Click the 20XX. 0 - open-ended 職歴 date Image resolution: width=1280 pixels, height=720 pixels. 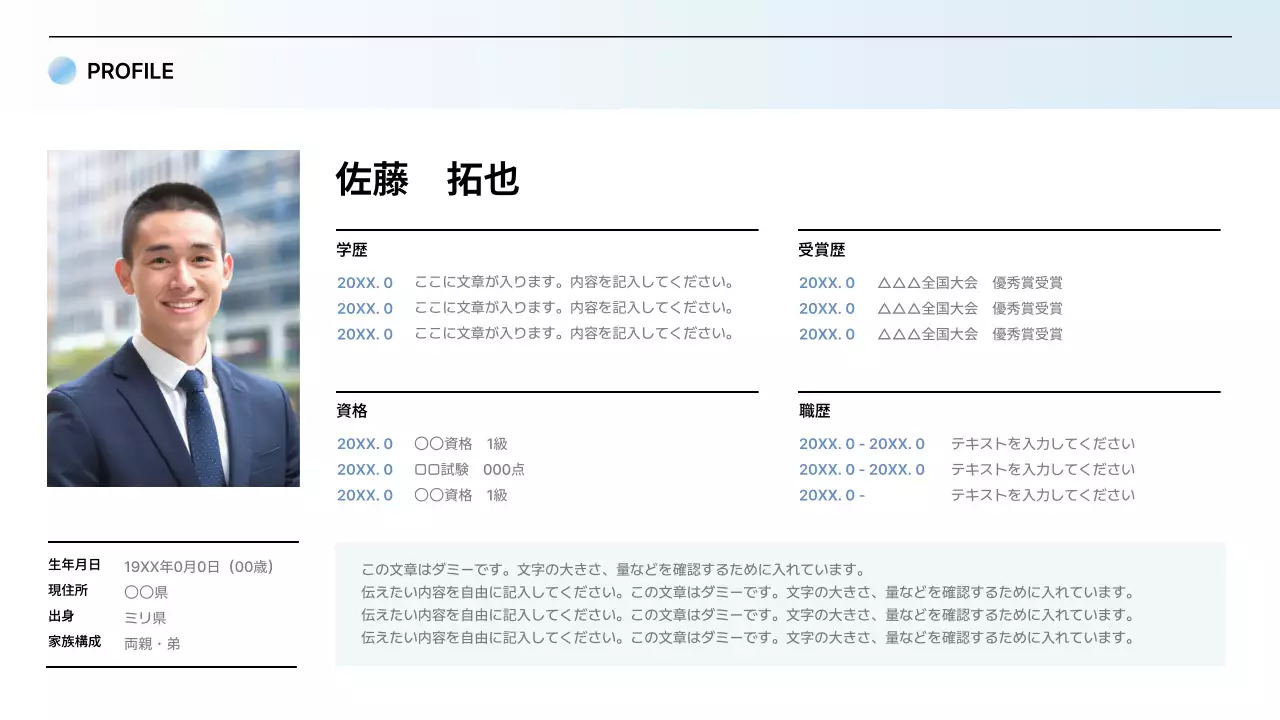[830, 495]
